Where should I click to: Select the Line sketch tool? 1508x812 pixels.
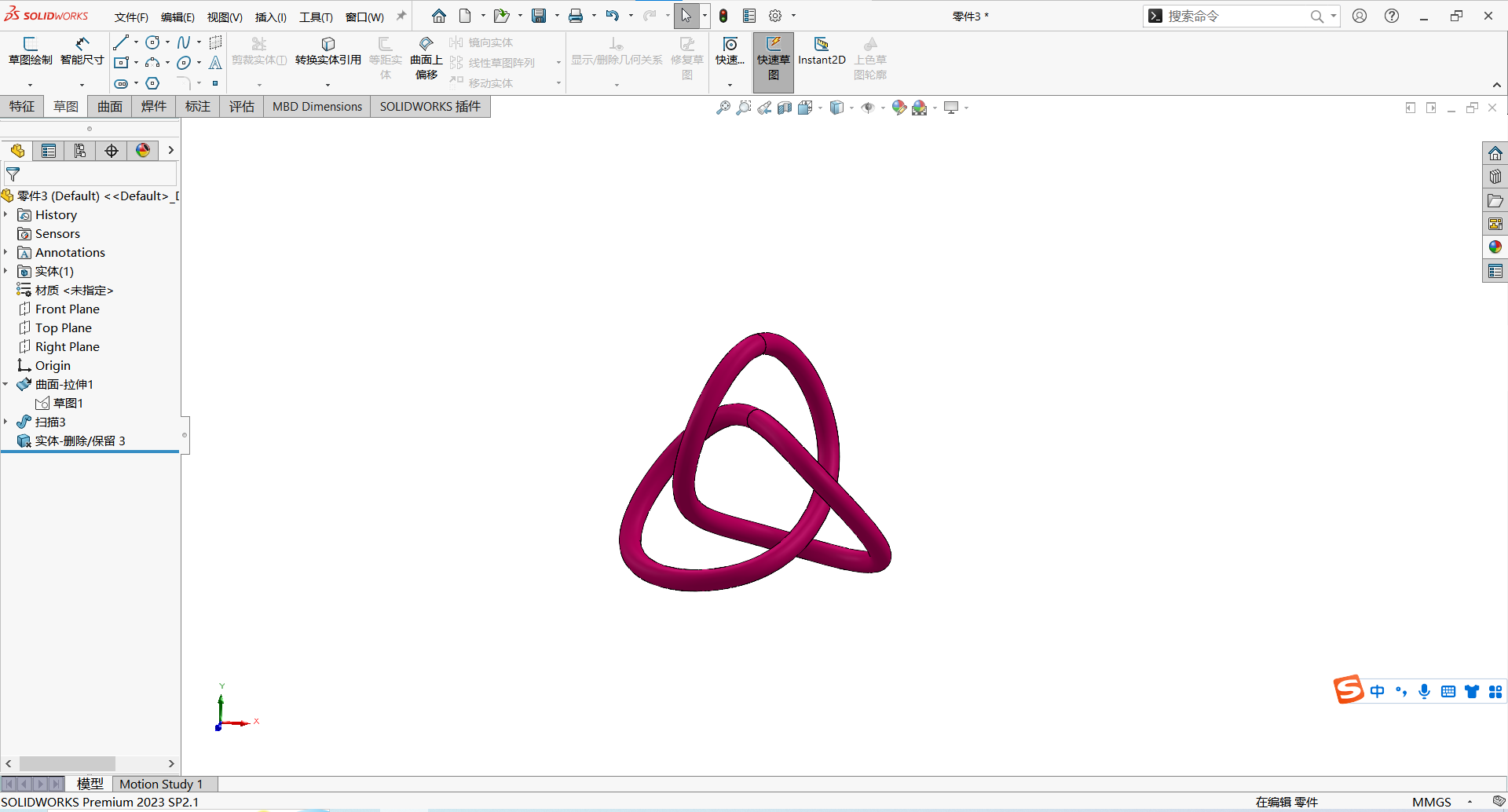tap(119, 42)
